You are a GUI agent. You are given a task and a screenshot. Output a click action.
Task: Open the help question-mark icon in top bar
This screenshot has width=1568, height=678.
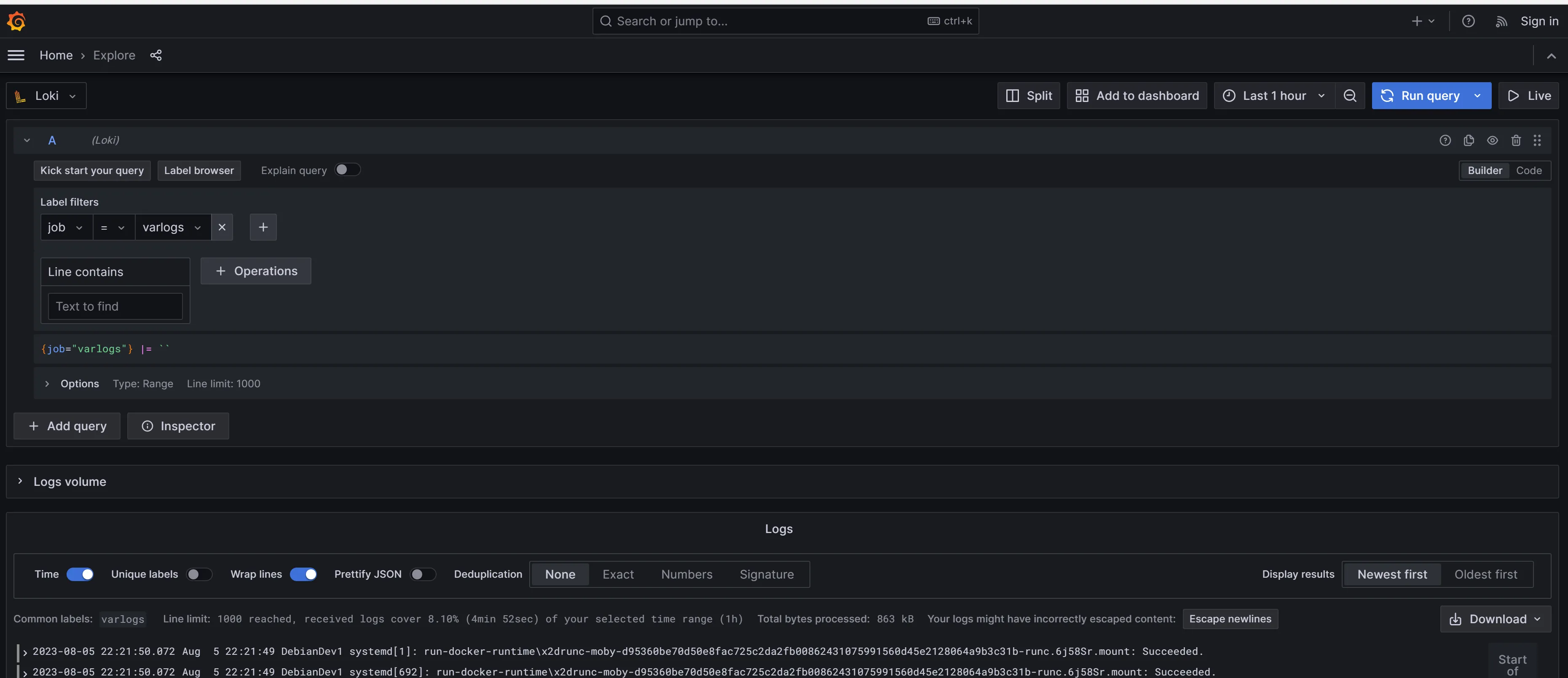pyautogui.click(x=1468, y=21)
